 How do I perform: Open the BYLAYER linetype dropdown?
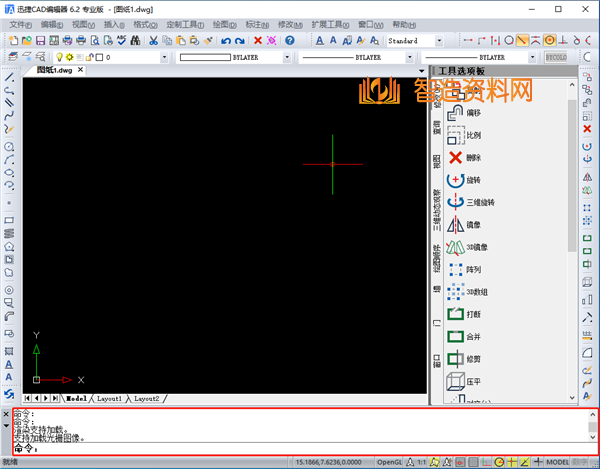coord(409,58)
